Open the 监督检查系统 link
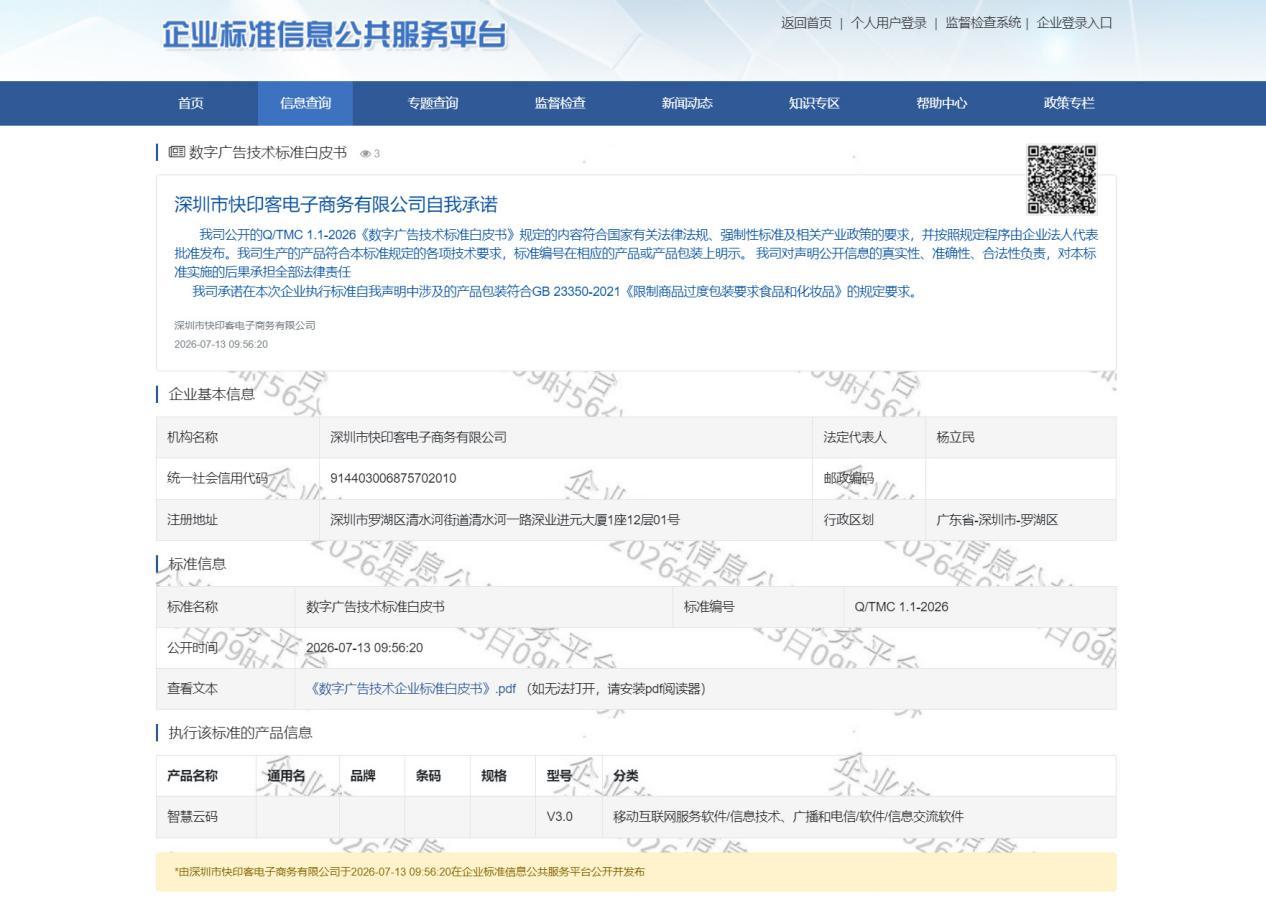 [x=983, y=23]
